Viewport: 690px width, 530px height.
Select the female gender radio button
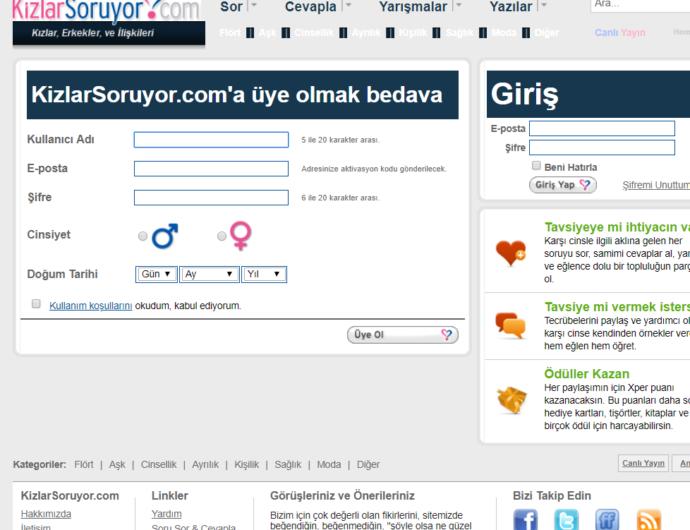(222, 236)
